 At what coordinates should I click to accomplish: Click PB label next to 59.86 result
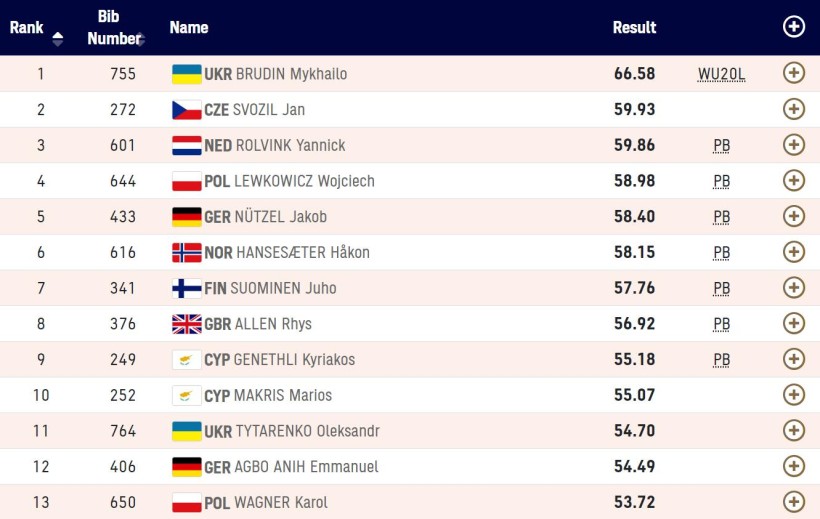pos(721,146)
